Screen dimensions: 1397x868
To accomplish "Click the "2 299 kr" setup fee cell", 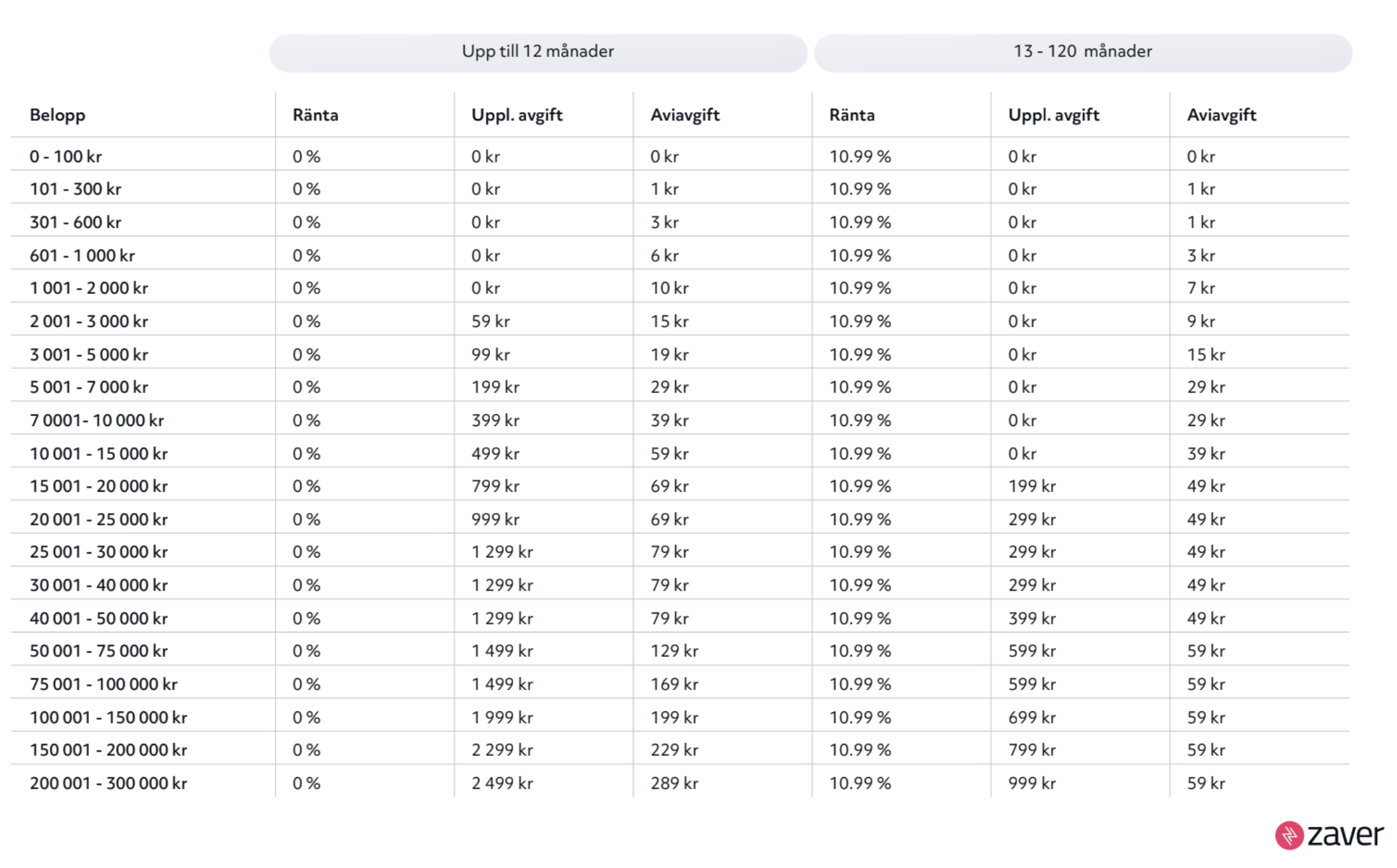I will [x=503, y=751].
